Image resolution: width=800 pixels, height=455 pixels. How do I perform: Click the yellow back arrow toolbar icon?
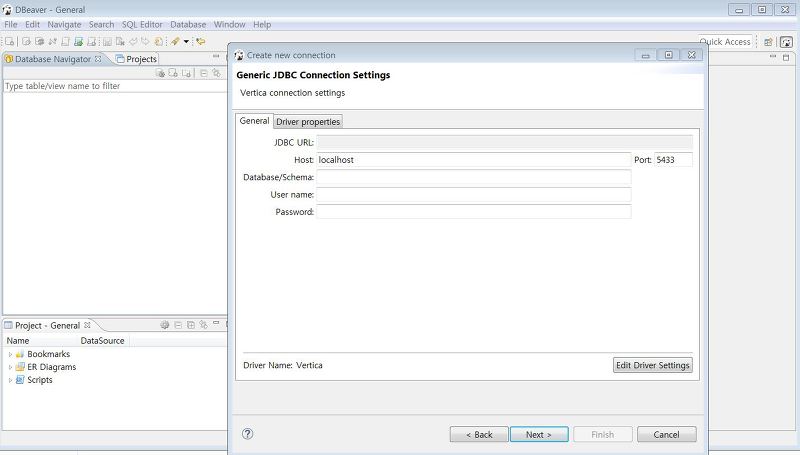201,41
